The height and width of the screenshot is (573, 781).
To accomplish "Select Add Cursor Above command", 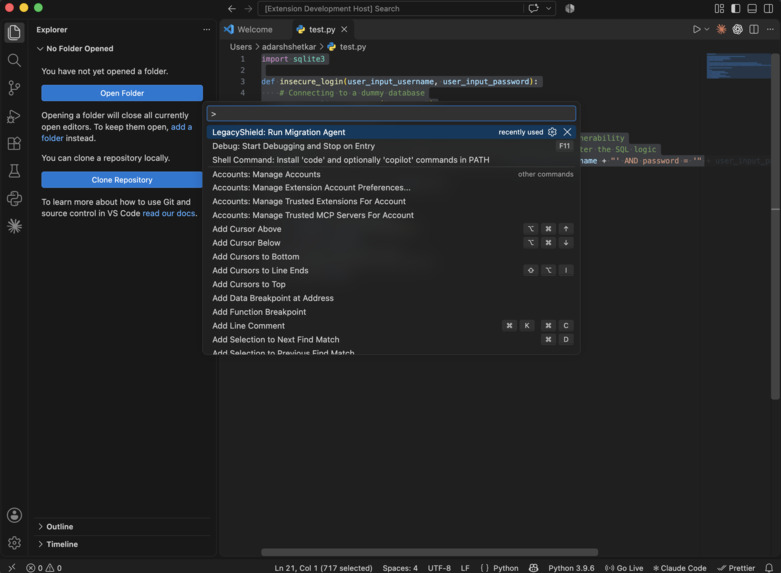I will point(391,229).
